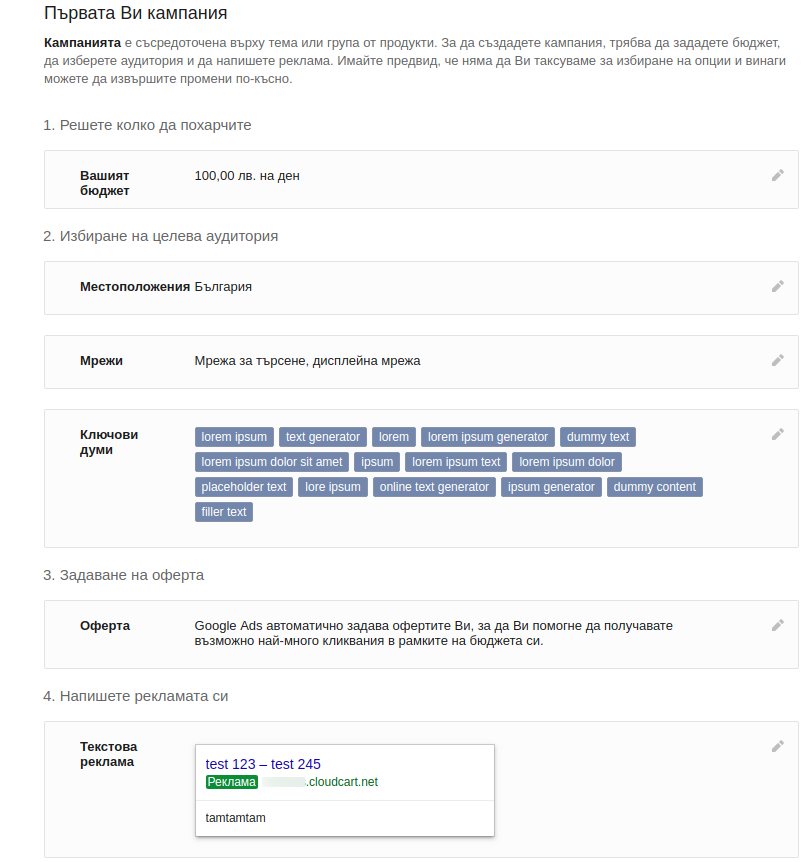Viewport: 804px width, 862px height.
Task: Click pencil icon for Местоположения row
Action: tap(777, 286)
